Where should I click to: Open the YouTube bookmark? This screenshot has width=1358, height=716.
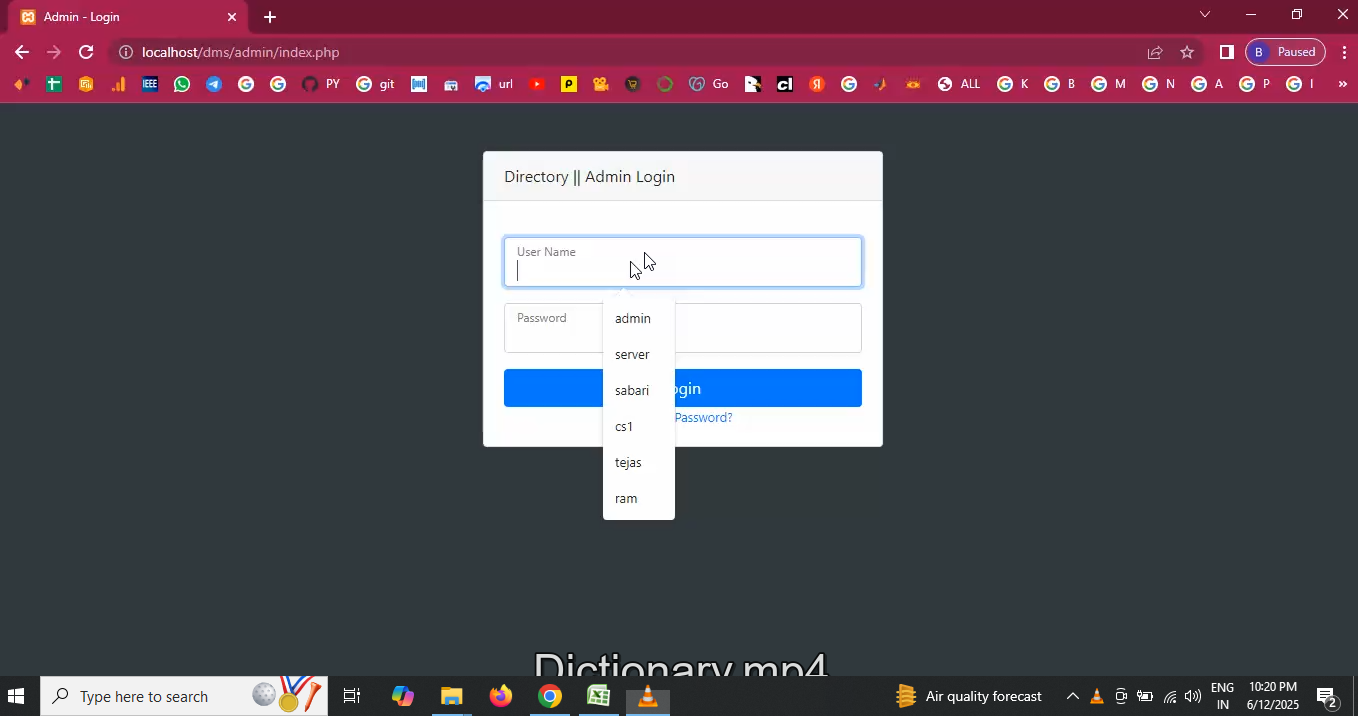pos(537,85)
